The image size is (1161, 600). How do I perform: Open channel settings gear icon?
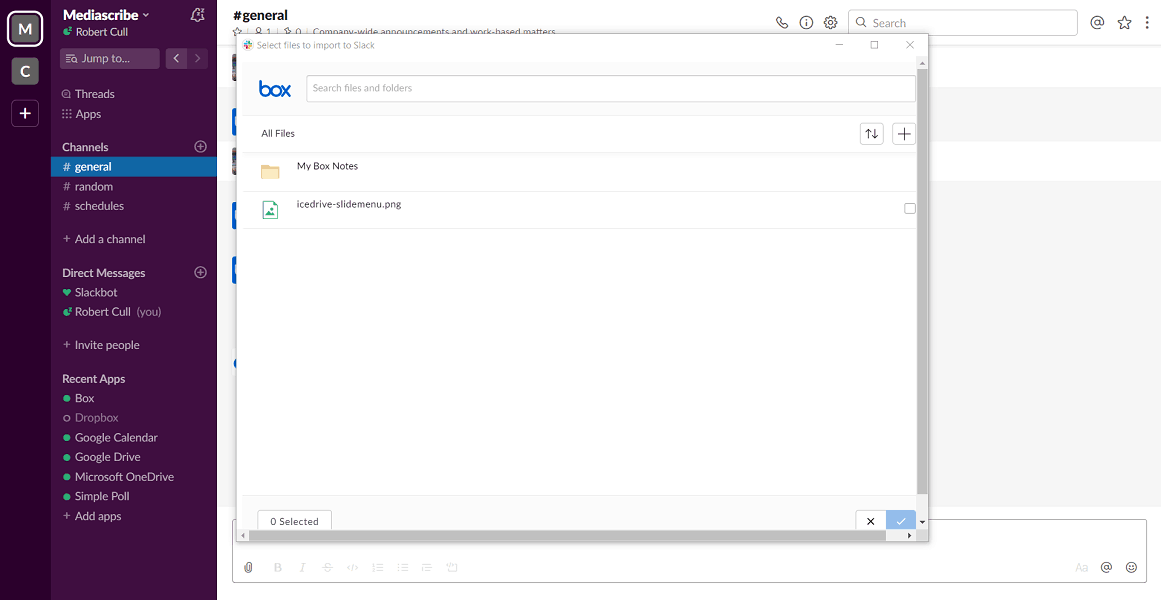click(831, 23)
